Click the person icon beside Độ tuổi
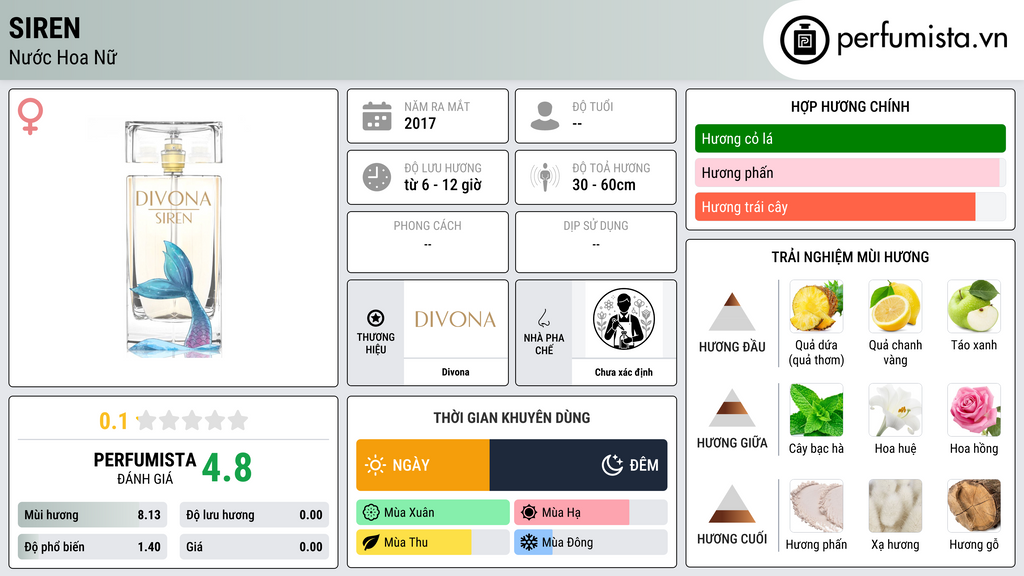 tap(545, 116)
